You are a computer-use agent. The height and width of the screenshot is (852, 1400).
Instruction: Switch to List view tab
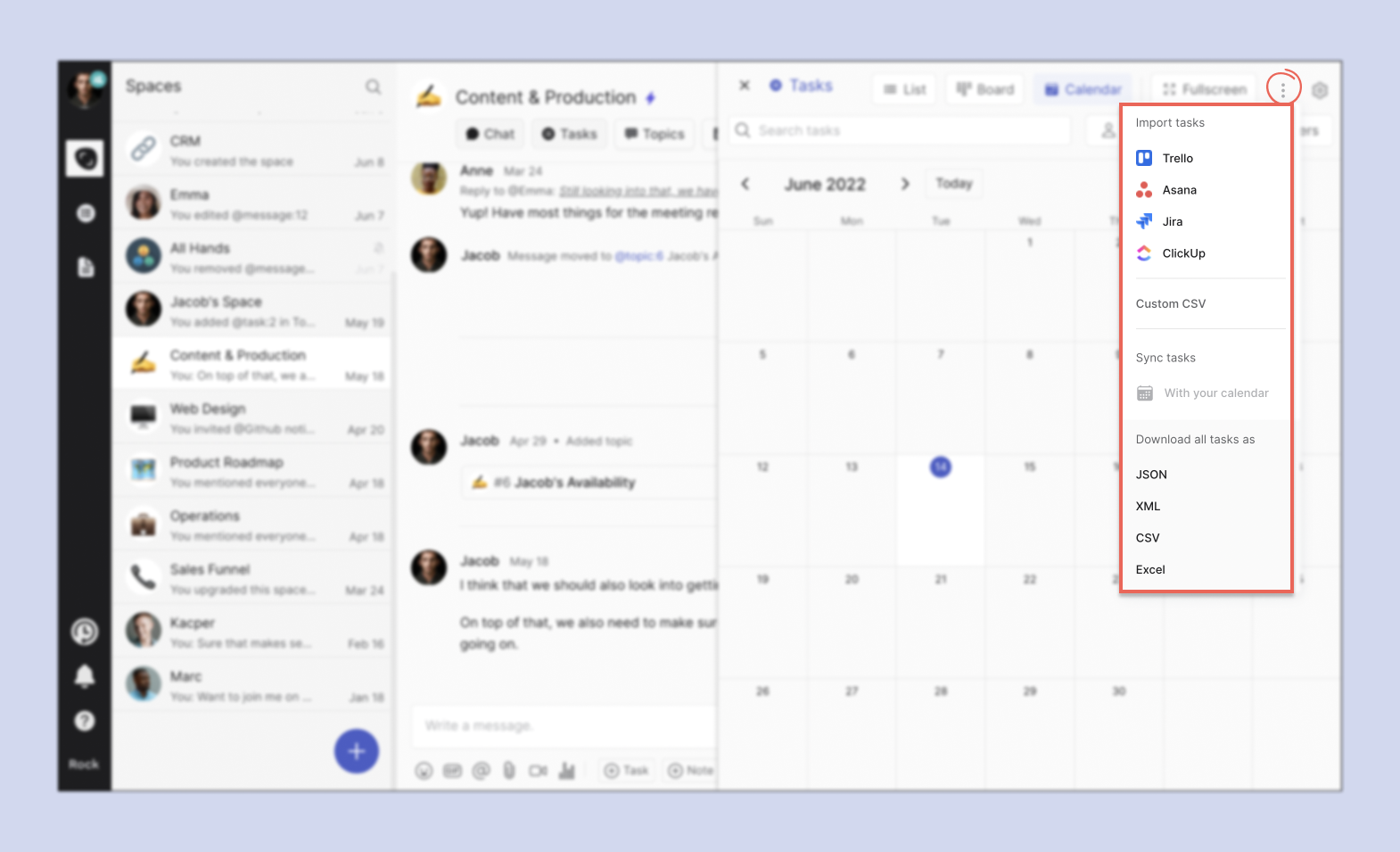click(905, 89)
